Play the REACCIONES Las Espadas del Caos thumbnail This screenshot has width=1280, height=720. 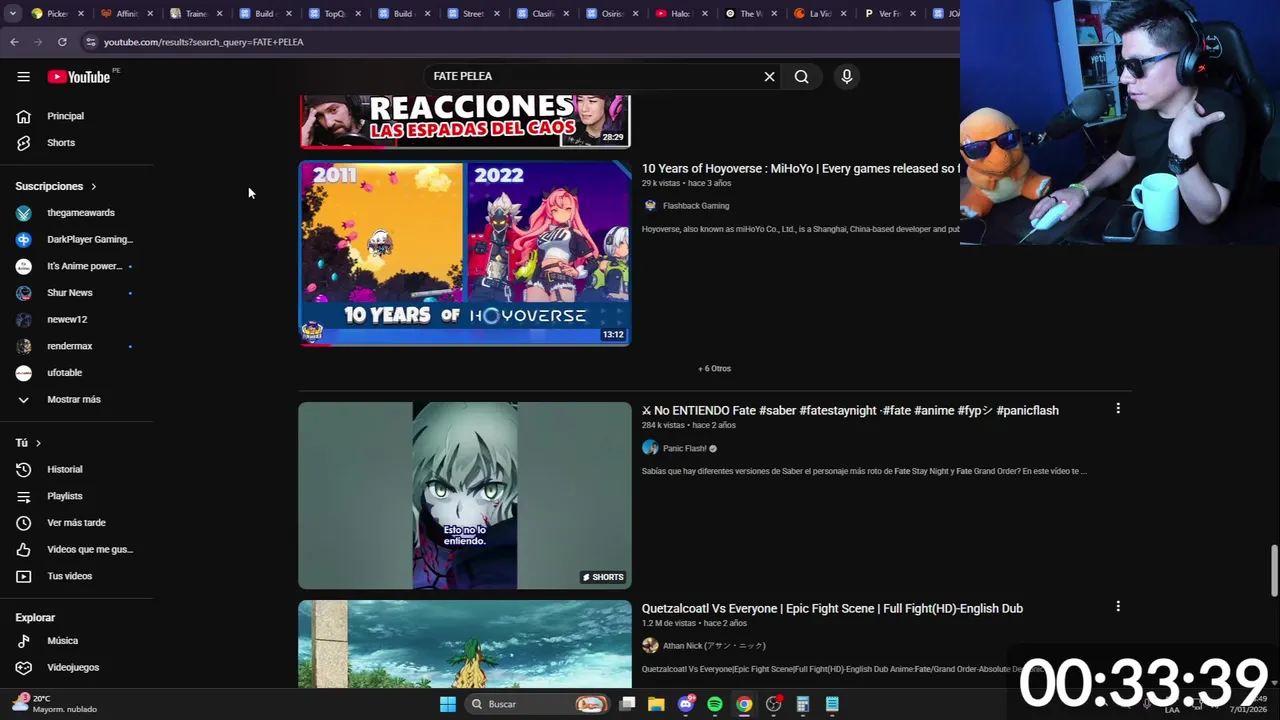(465, 121)
